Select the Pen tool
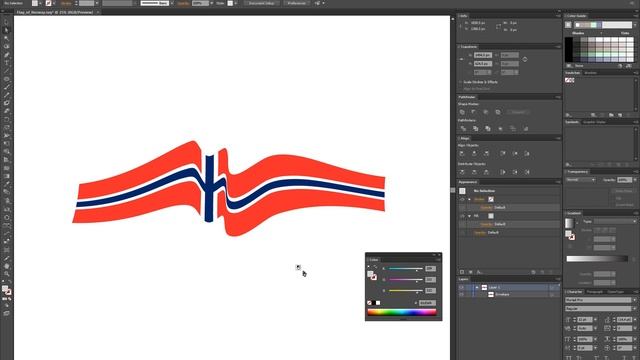 tap(6, 55)
